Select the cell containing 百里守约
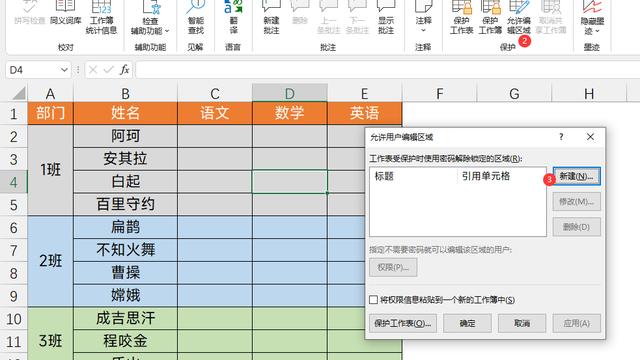Viewport: 640px width, 360px height. [x=125, y=204]
